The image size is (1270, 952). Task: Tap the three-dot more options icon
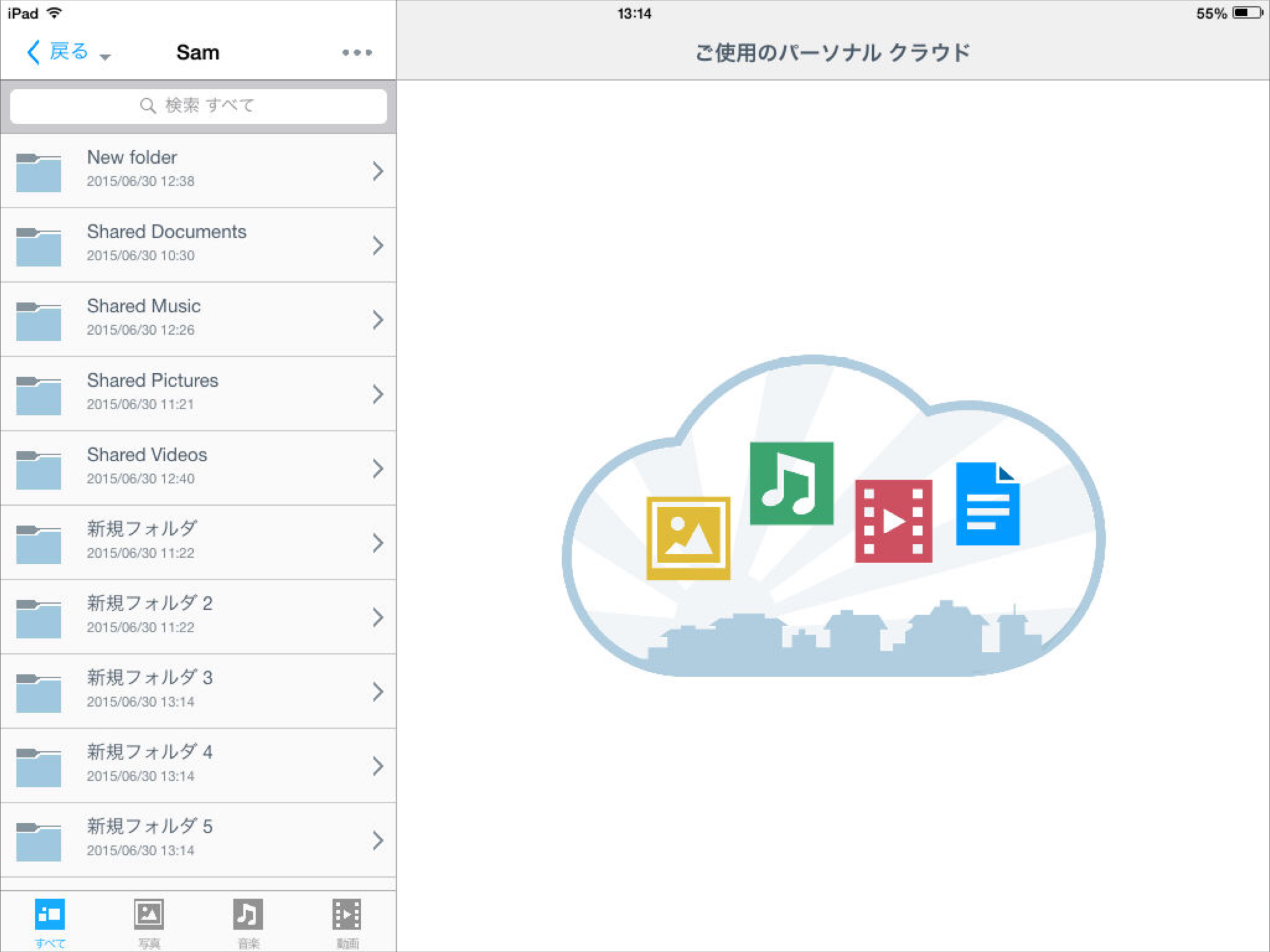click(x=357, y=52)
